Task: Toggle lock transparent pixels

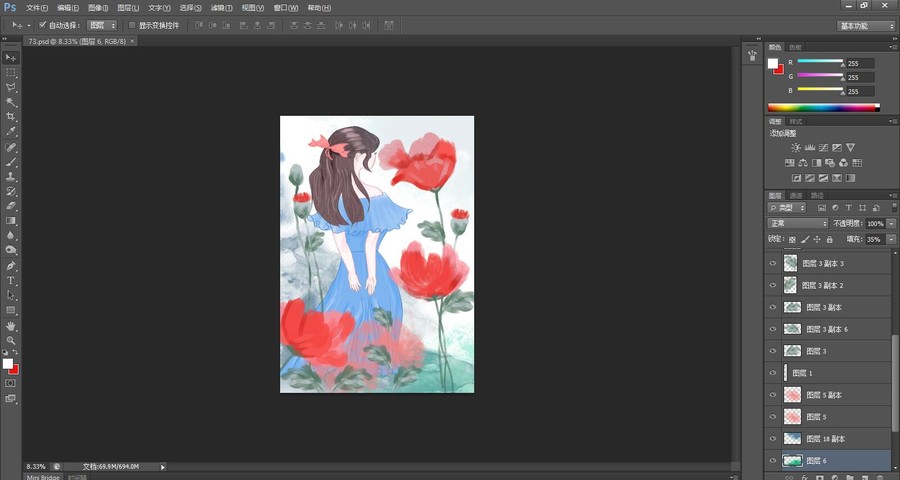Action: pyautogui.click(x=792, y=239)
